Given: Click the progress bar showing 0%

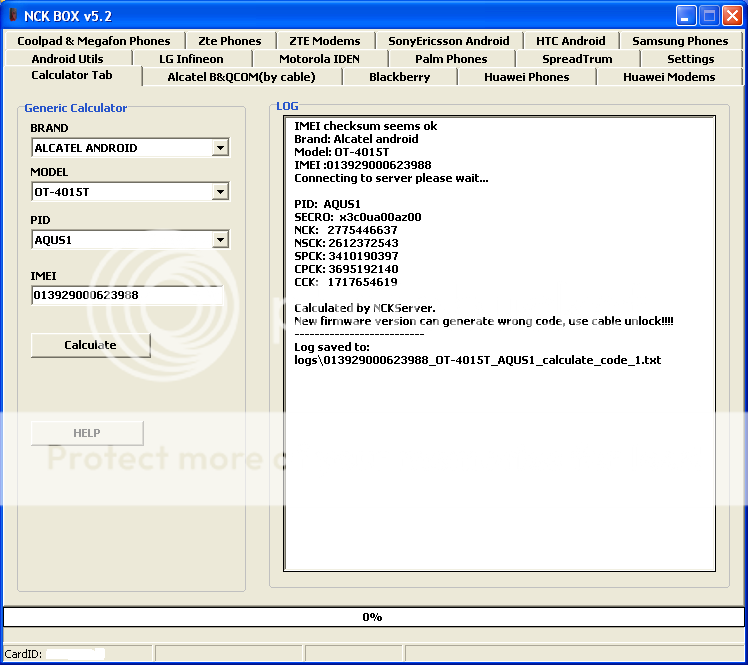Looking at the screenshot, I should coord(373,617).
